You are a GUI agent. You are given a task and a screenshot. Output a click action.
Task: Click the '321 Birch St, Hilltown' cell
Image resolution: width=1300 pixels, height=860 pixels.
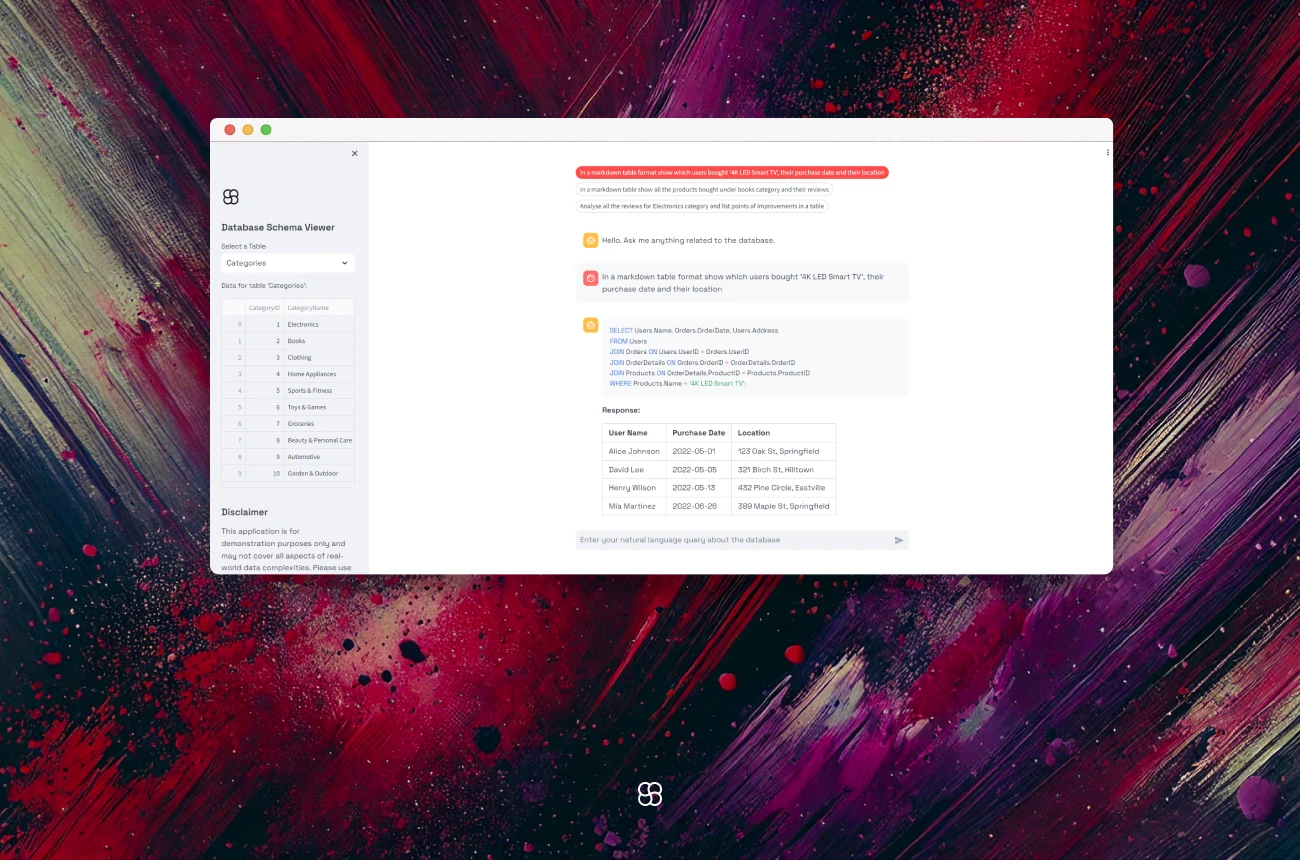pos(784,469)
